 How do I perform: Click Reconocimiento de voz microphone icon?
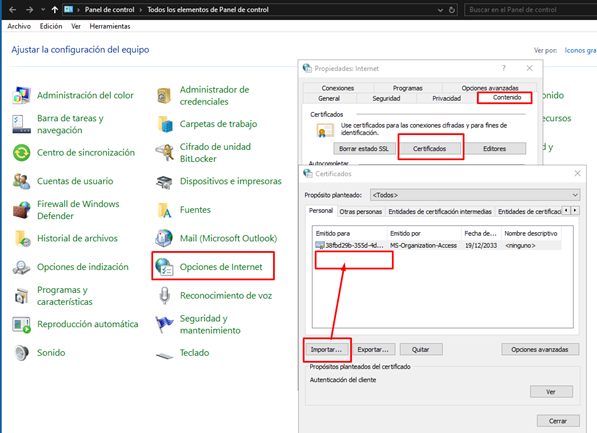(x=164, y=296)
